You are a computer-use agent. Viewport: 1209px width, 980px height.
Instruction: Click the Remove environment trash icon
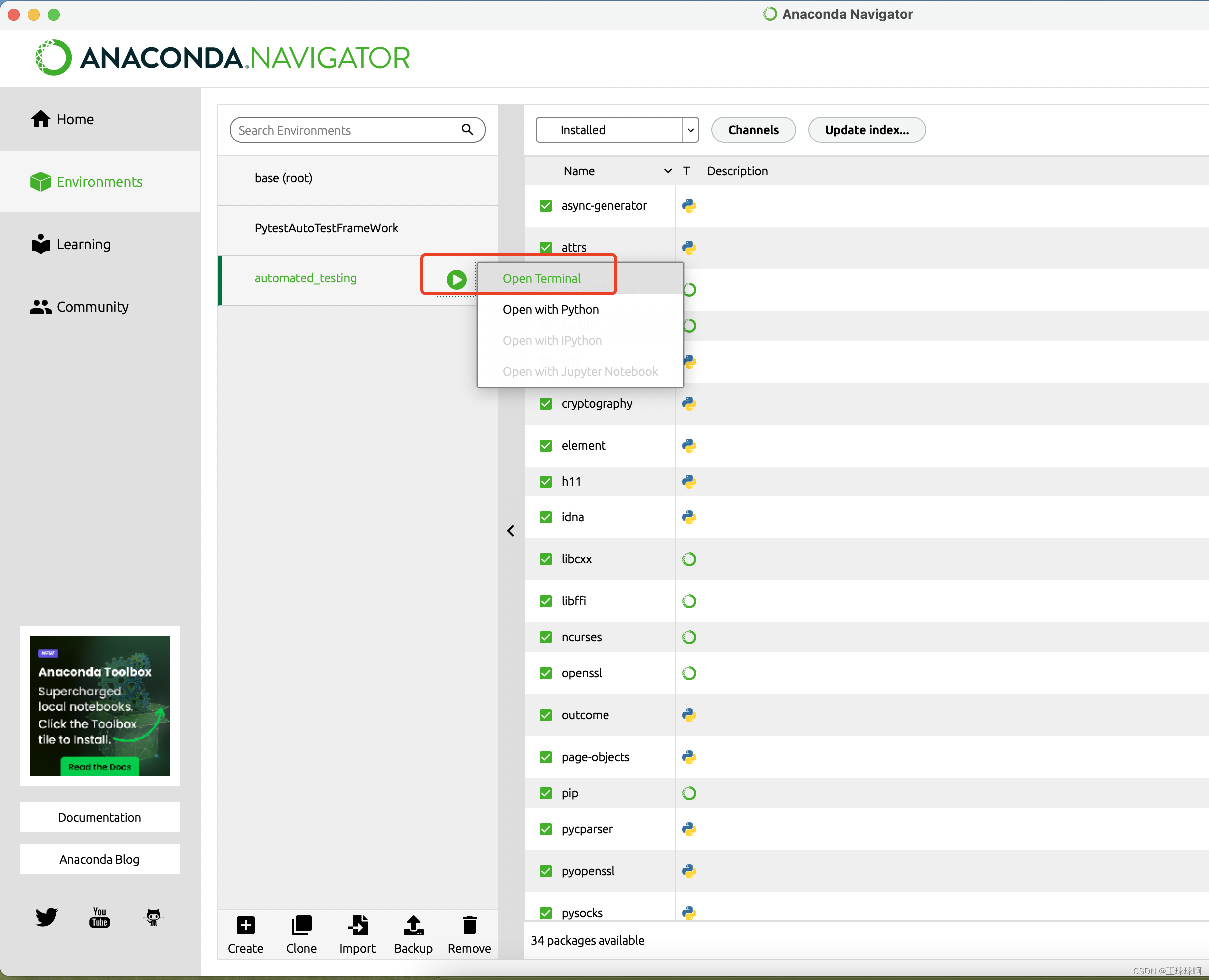(x=469, y=926)
